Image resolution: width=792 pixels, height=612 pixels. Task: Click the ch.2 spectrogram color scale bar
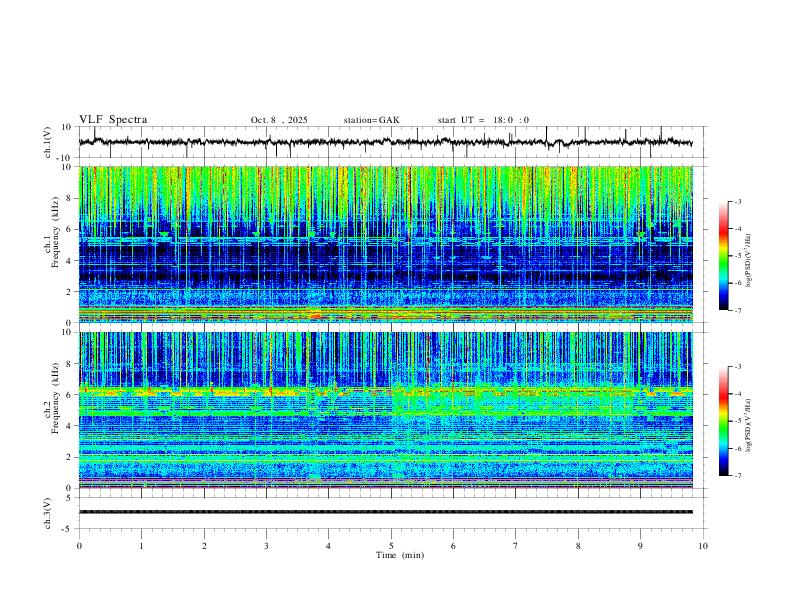tap(723, 421)
